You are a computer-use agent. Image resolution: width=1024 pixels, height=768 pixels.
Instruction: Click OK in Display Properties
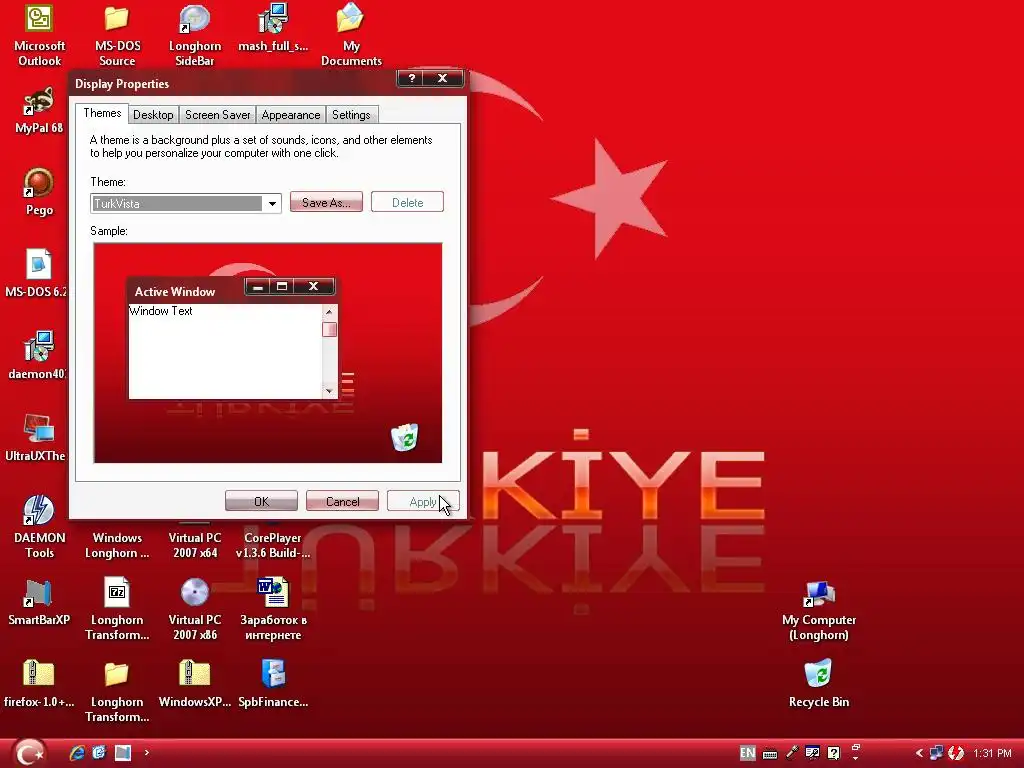pos(261,502)
